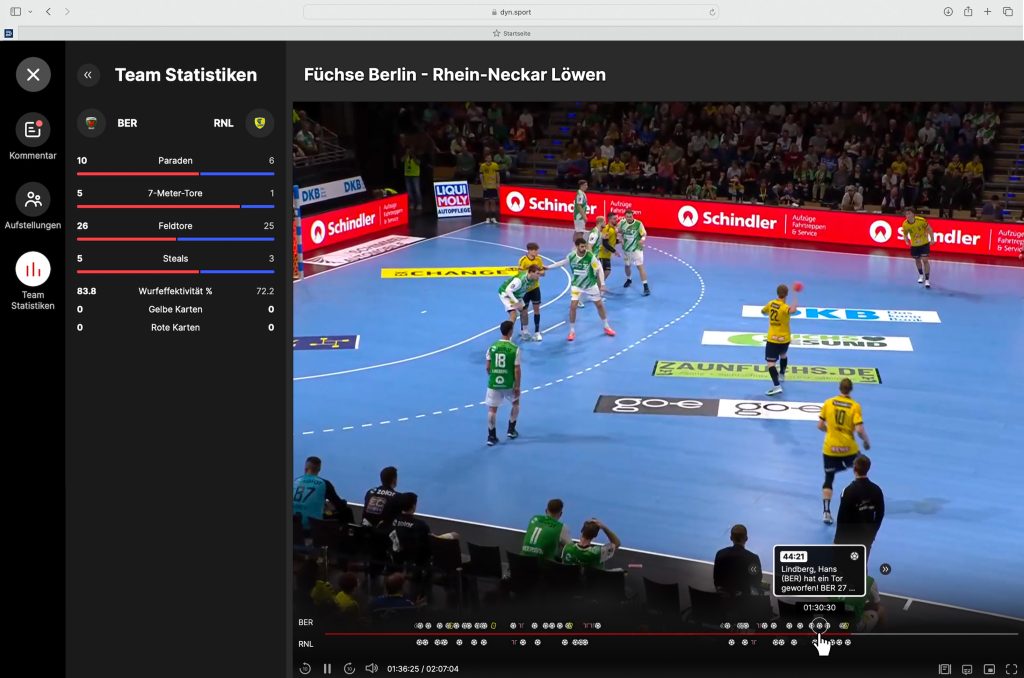
Task: Enter fullscreen video mode
Action: tap(1011, 668)
